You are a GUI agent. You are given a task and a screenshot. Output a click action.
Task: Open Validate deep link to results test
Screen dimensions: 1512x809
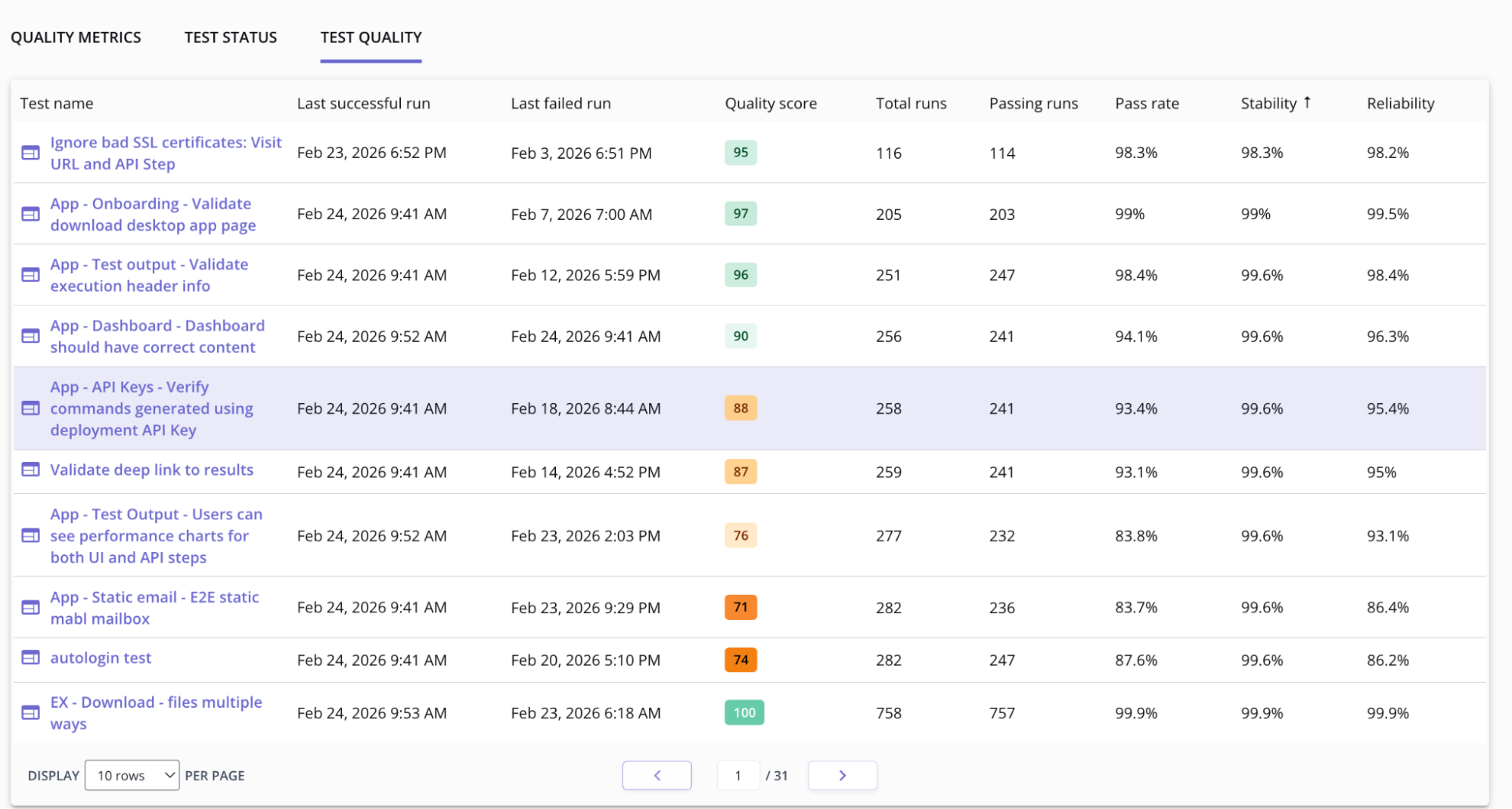(x=151, y=470)
